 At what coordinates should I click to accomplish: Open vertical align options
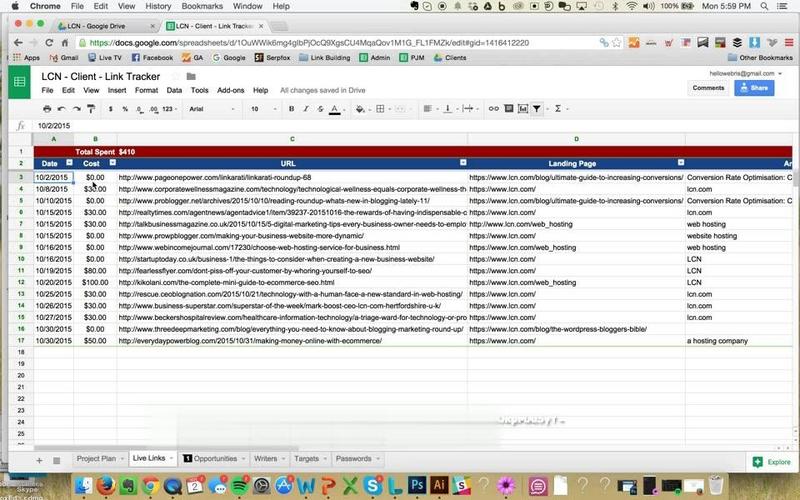447,109
